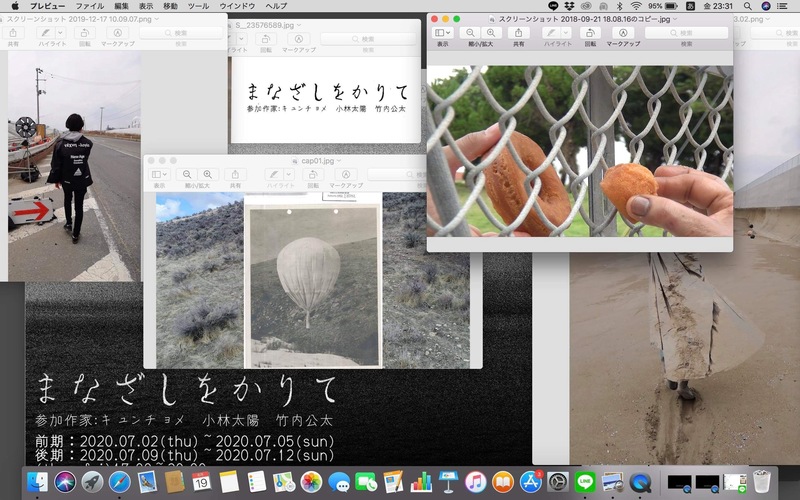Viewport: 800px width, 500px height.
Task: Expand title chevron next to S__23576589.jpg
Action: click(299, 25)
